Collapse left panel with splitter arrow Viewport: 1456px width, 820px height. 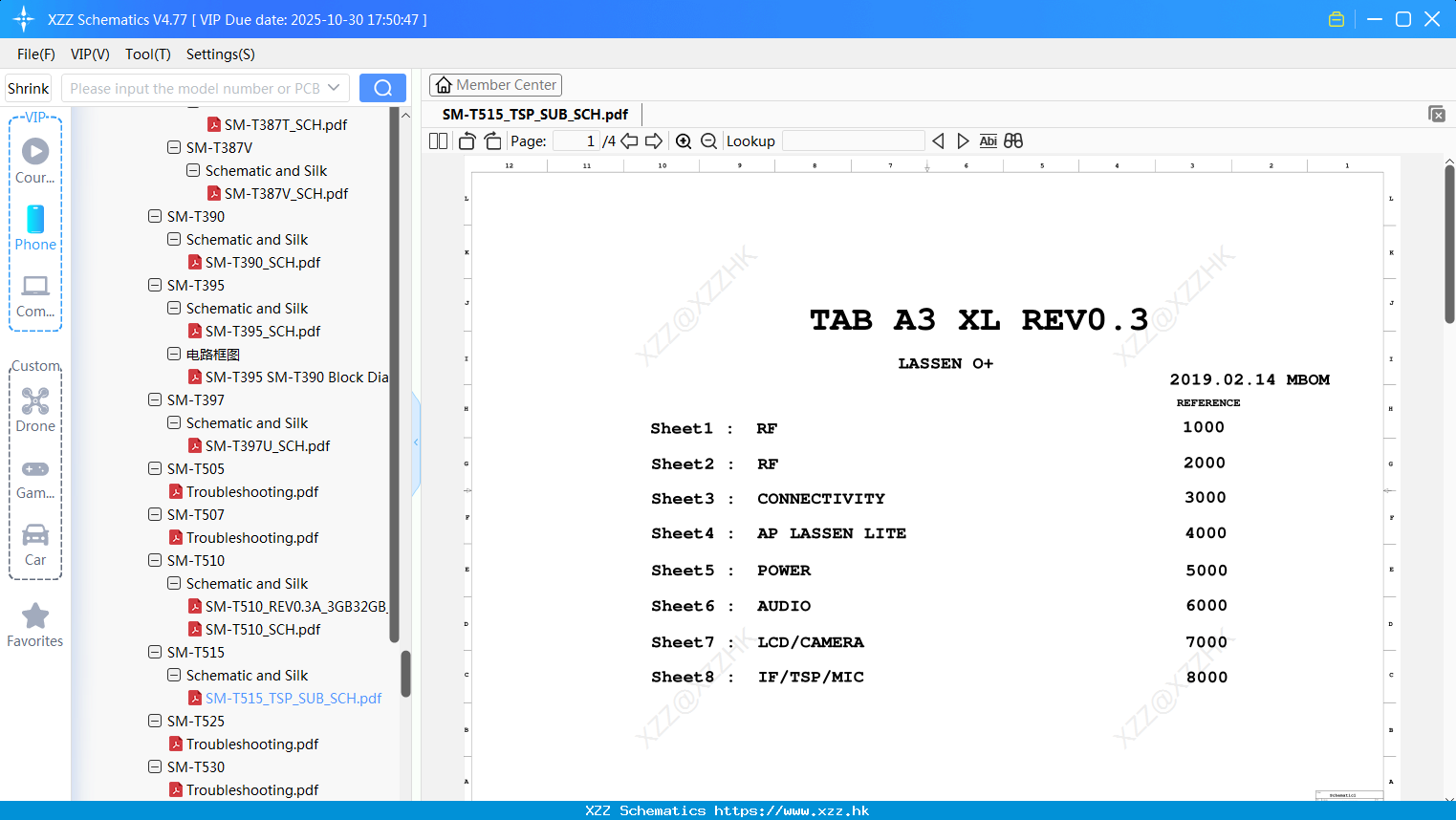(416, 442)
